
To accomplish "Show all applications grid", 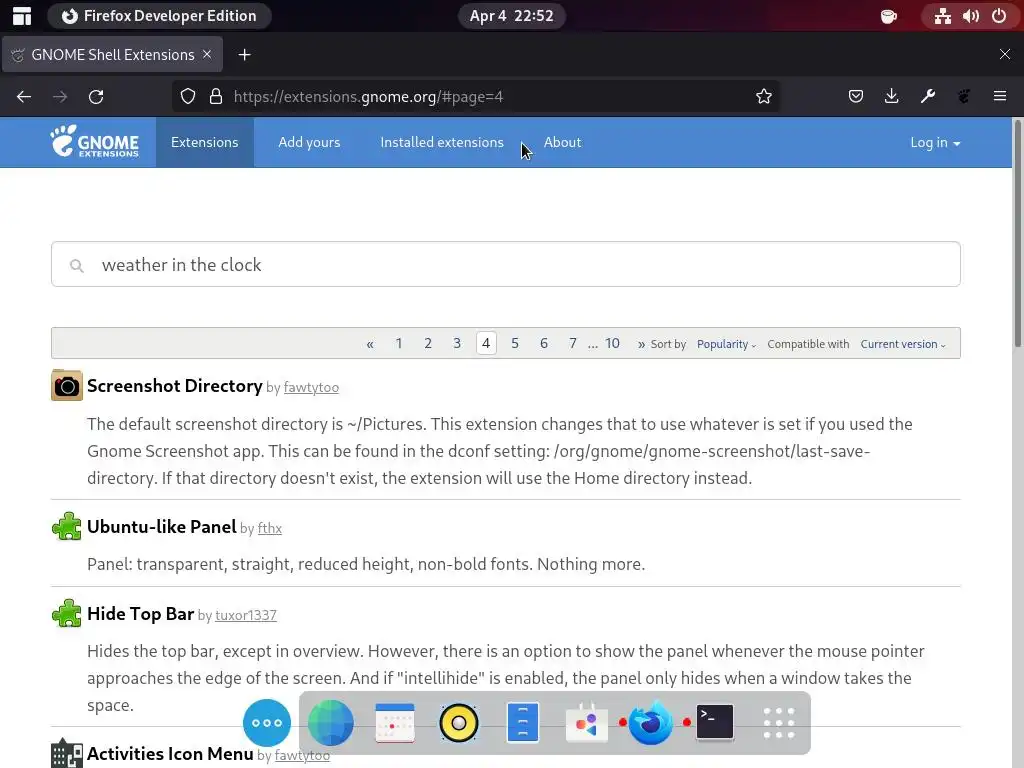I will click(778, 723).
